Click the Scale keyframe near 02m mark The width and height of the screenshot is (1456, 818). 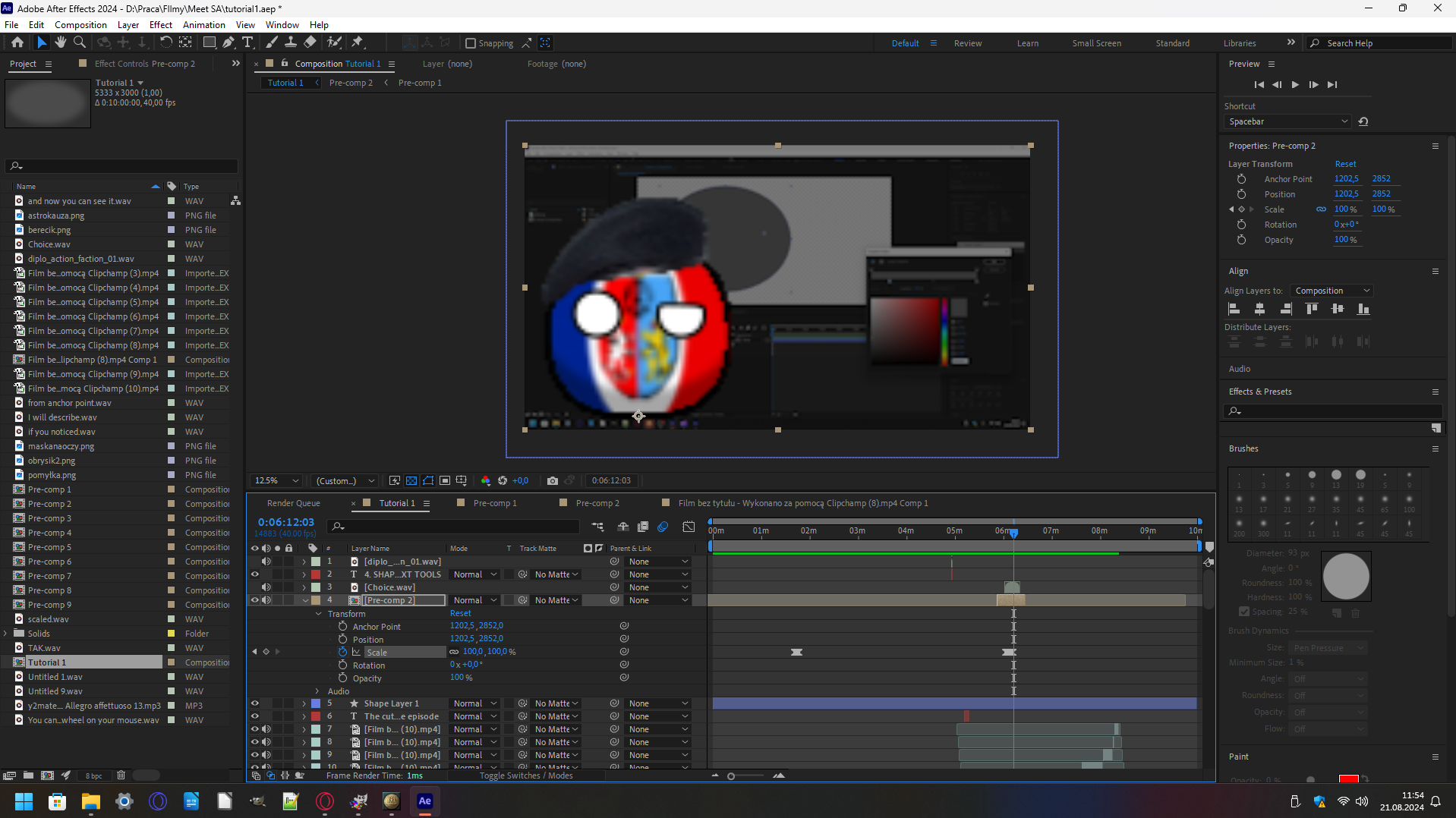(796, 652)
